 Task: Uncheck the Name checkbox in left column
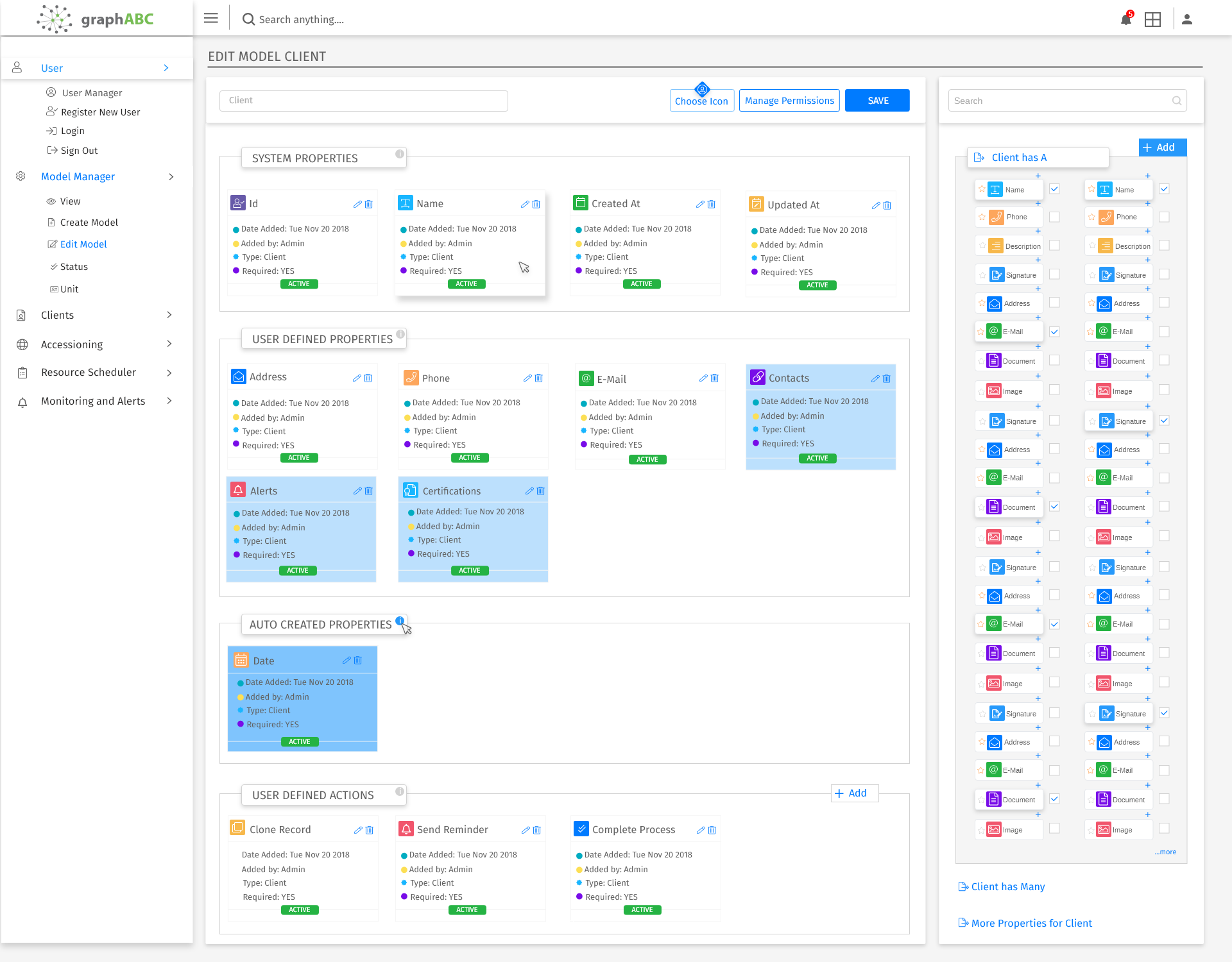coord(1054,189)
